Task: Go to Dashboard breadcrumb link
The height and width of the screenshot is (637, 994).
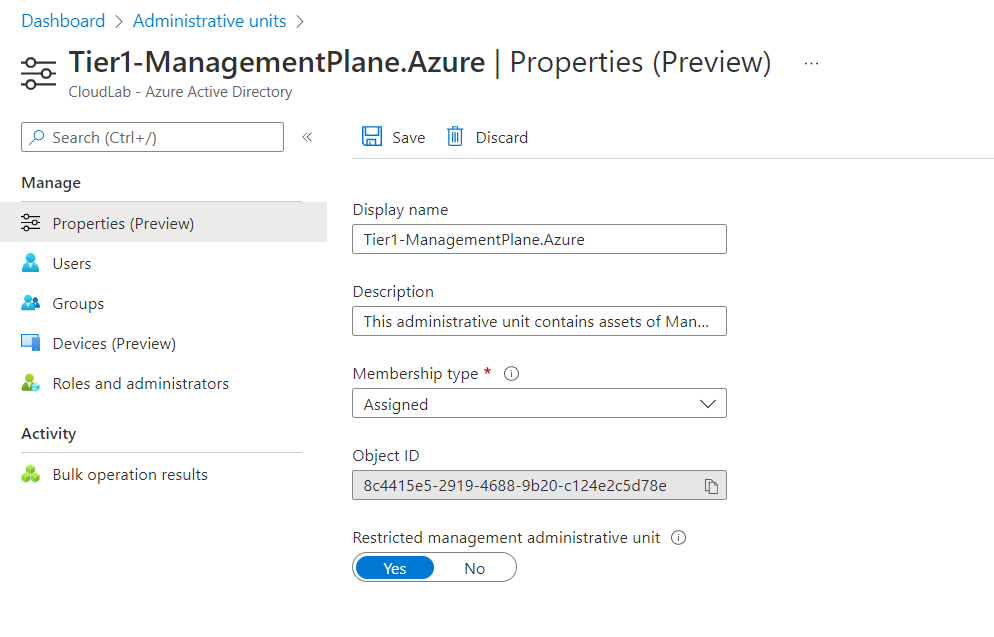Action: [63, 21]
